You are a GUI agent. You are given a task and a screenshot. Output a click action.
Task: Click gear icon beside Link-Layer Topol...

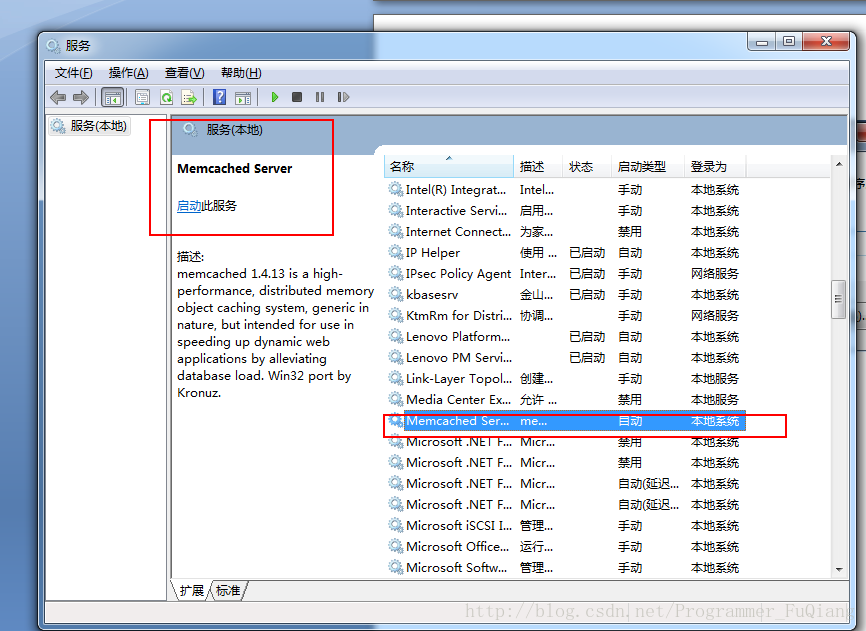pyautogui.click(x=395, y=378)
